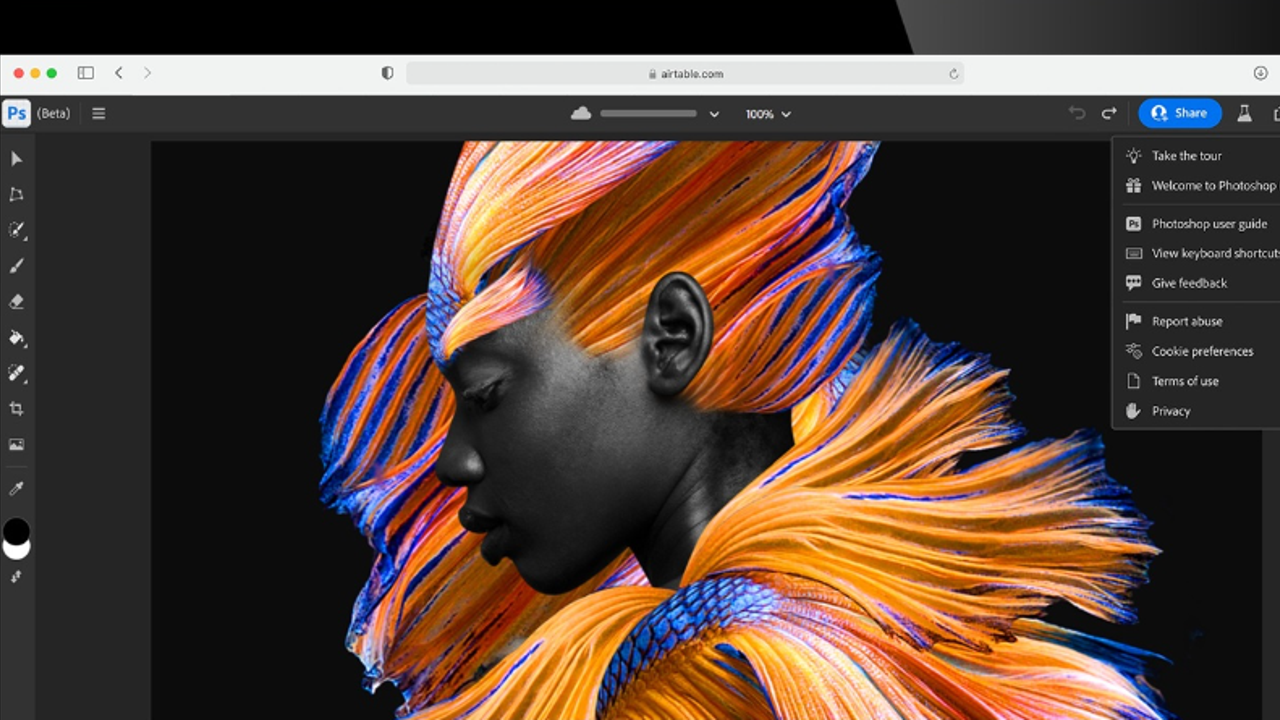Choose the Paint Bucket fill tool

[16, 338]
